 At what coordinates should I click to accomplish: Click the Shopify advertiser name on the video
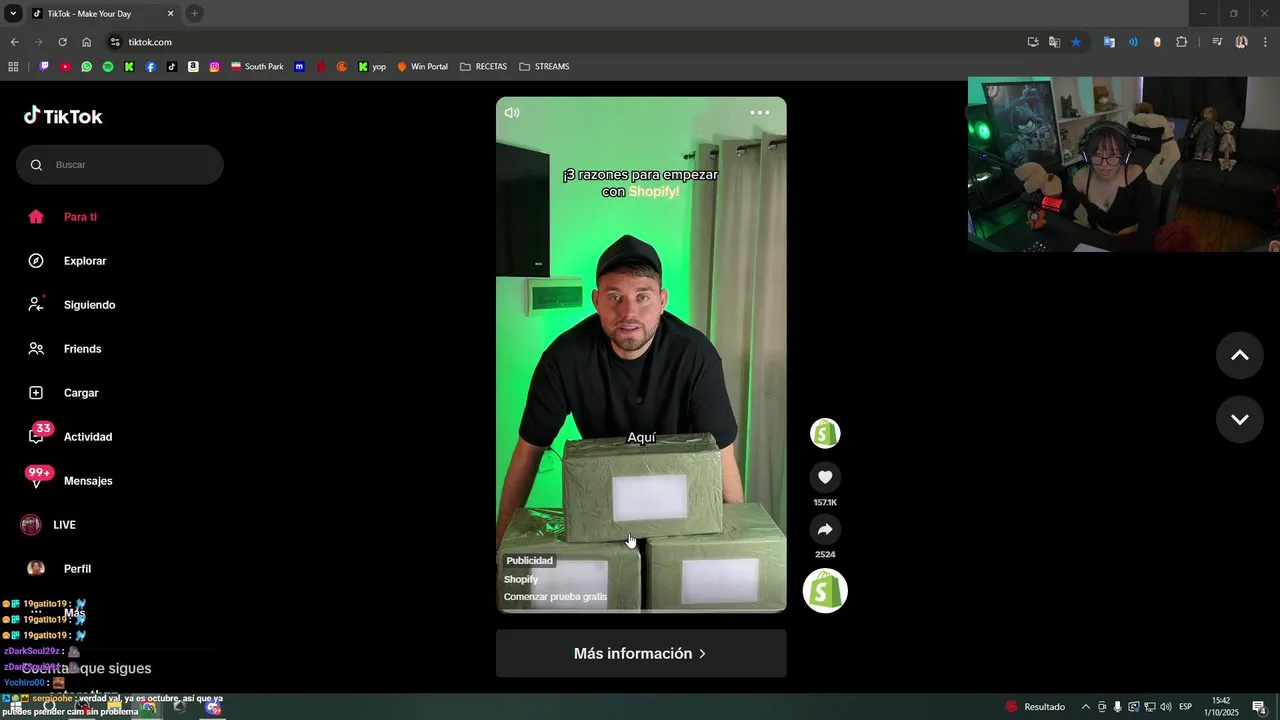click(521, 580)
